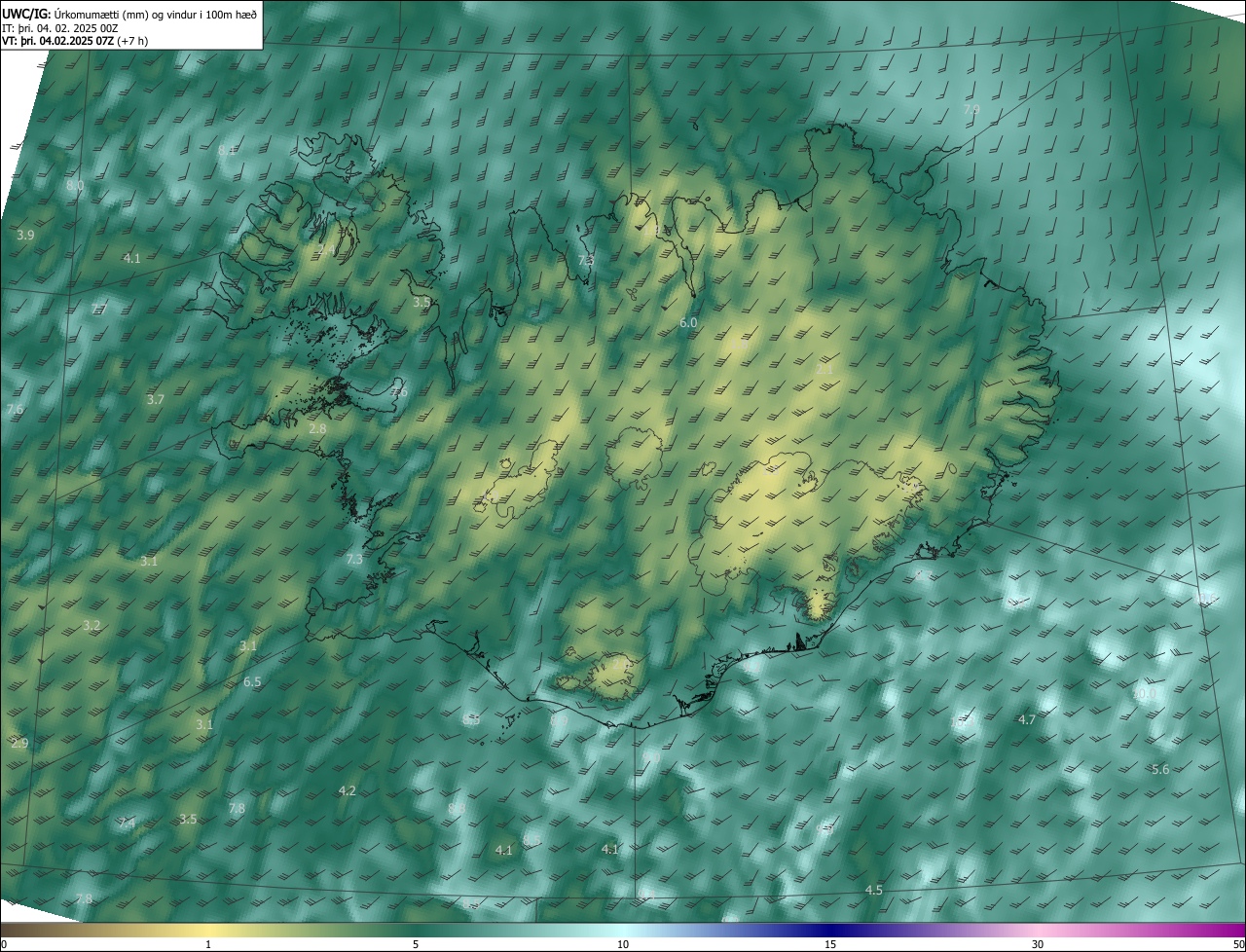Click the map value 2.8
Screen dimensions: 1246x952
[317, 429]
